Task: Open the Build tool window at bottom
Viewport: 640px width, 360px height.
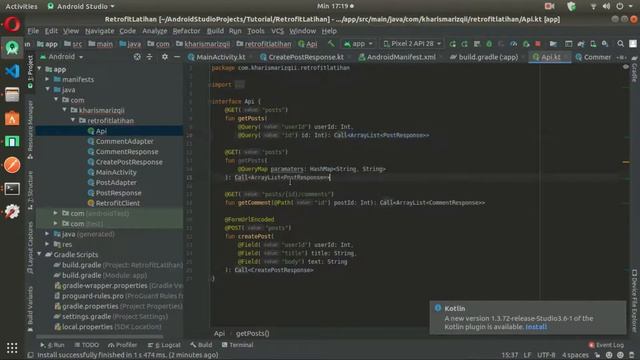Action: click(x=201, y=345)
